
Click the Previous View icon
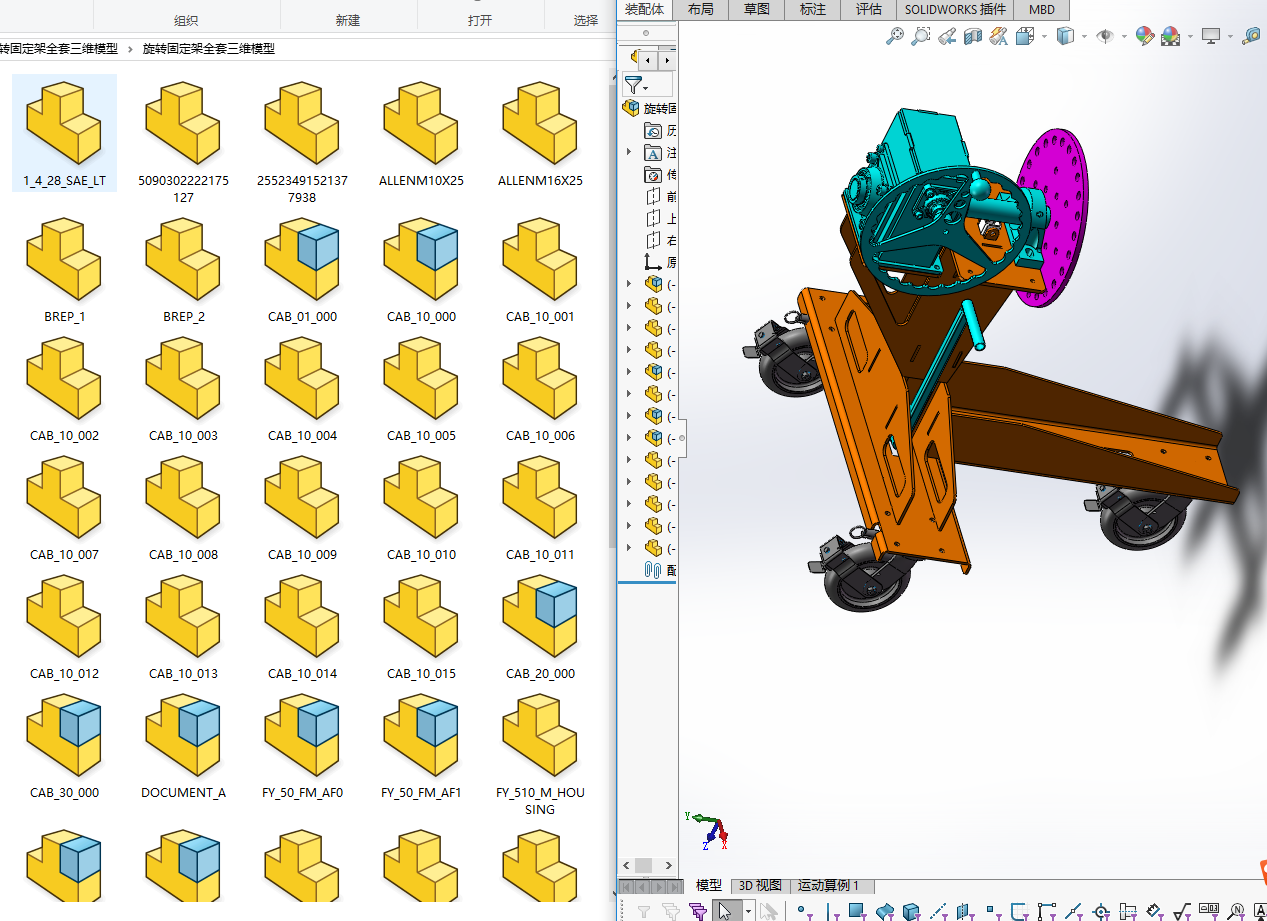click(x=947, y=36)
